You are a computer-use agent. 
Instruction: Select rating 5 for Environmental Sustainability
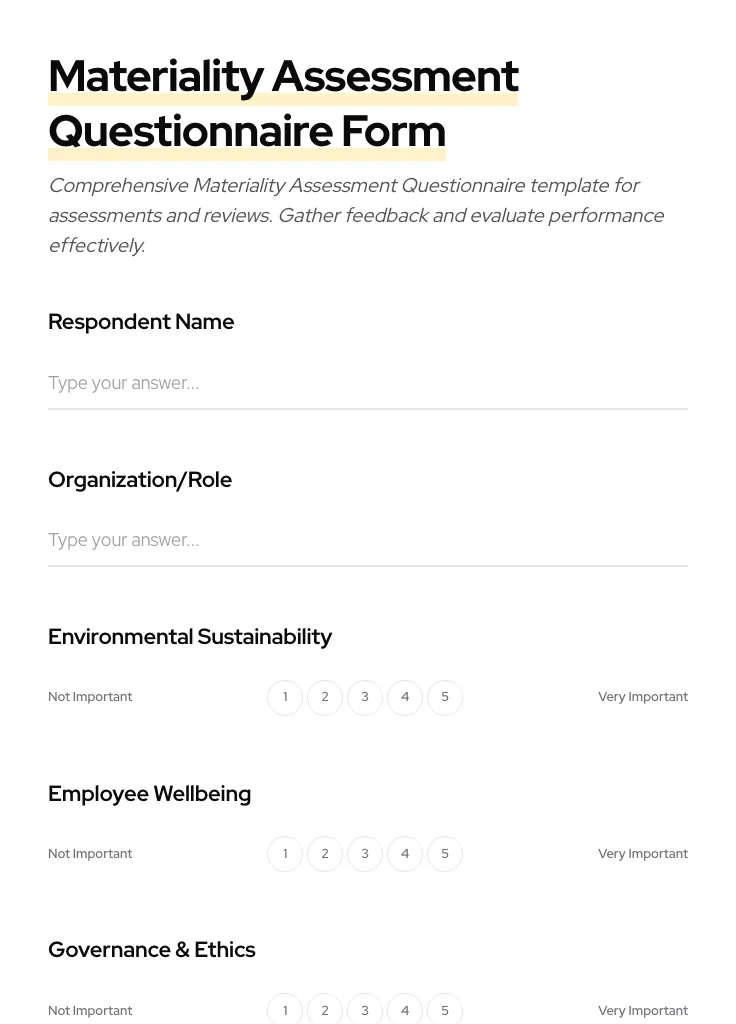[x=445, y=697]
